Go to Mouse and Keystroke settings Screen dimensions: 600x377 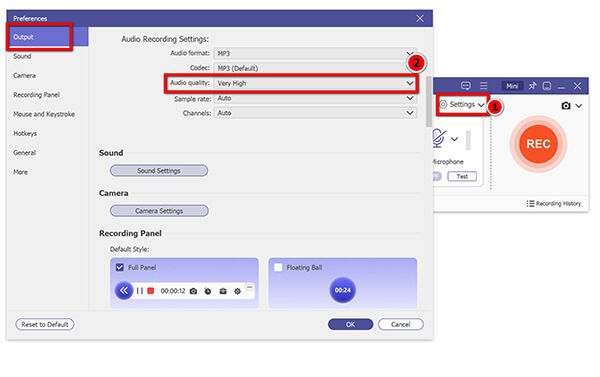(x=44, y=114)
